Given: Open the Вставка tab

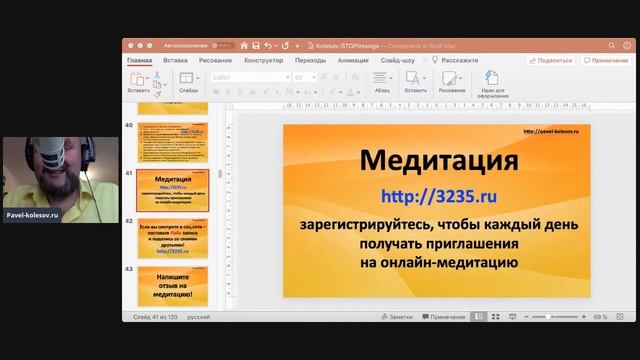Looking at the screenshot, I should point(176,60).
